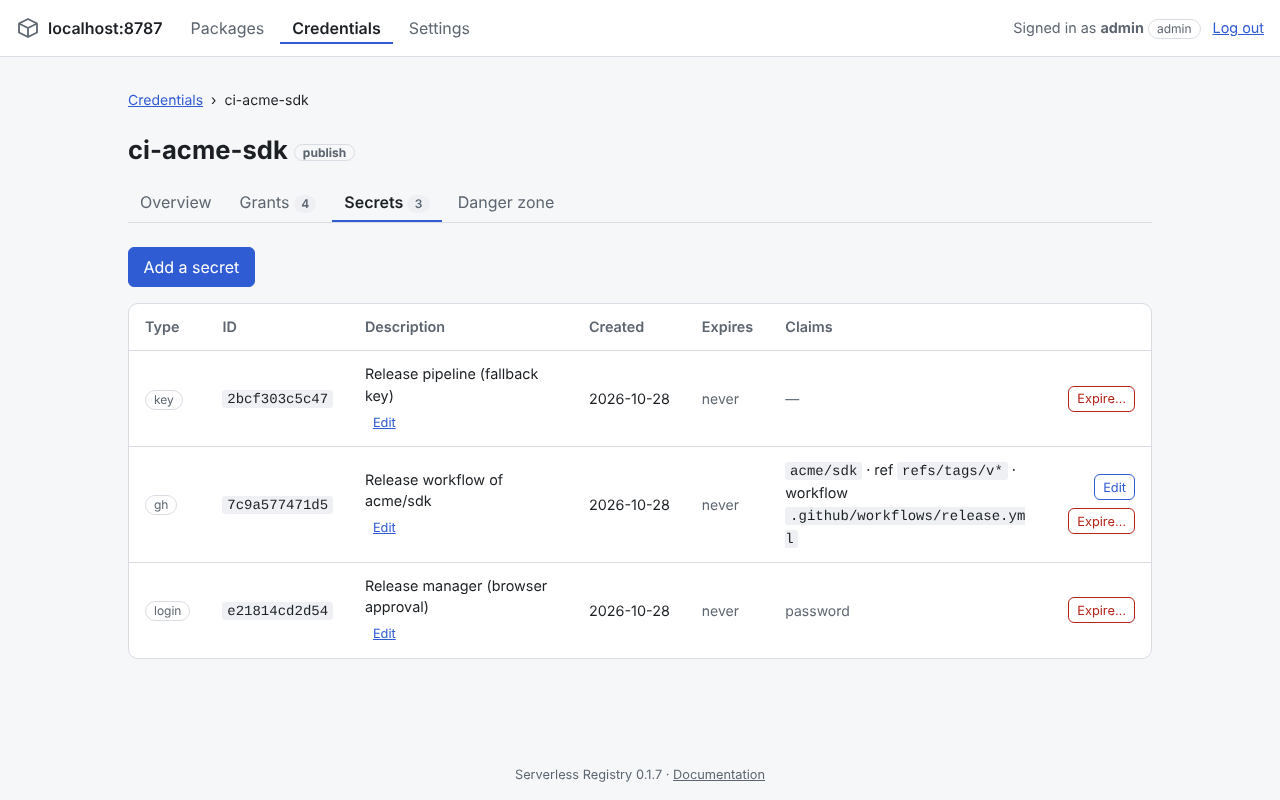Viewport: 1280px width, 800px height.
Task: Open the Danger zone tab
Action: click(x=506, y=202)
